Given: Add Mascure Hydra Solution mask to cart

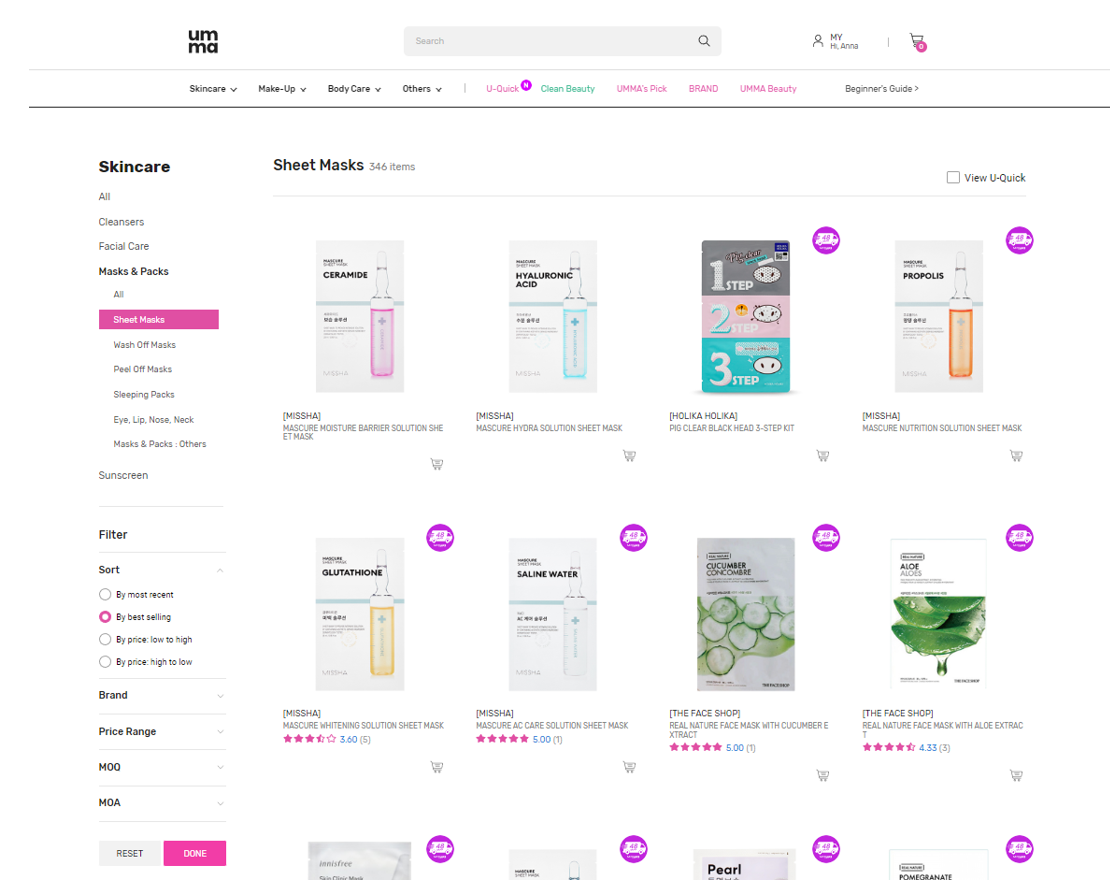Looking at the screenshot, I should (629, 455).
